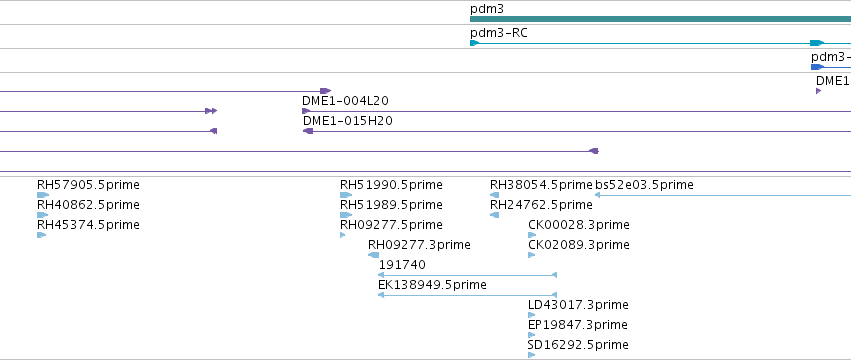Click the DME1-015H20 reverse arrow marker
Screen dimensions: 851x360
pos(308,131)
